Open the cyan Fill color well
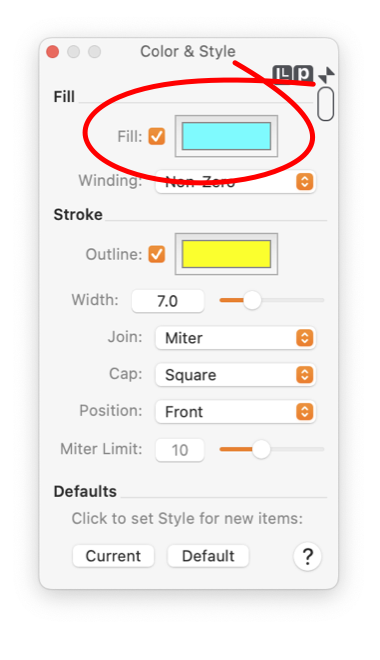The height and width of the screenshot is (660, 380). click(x=226, y=136)
